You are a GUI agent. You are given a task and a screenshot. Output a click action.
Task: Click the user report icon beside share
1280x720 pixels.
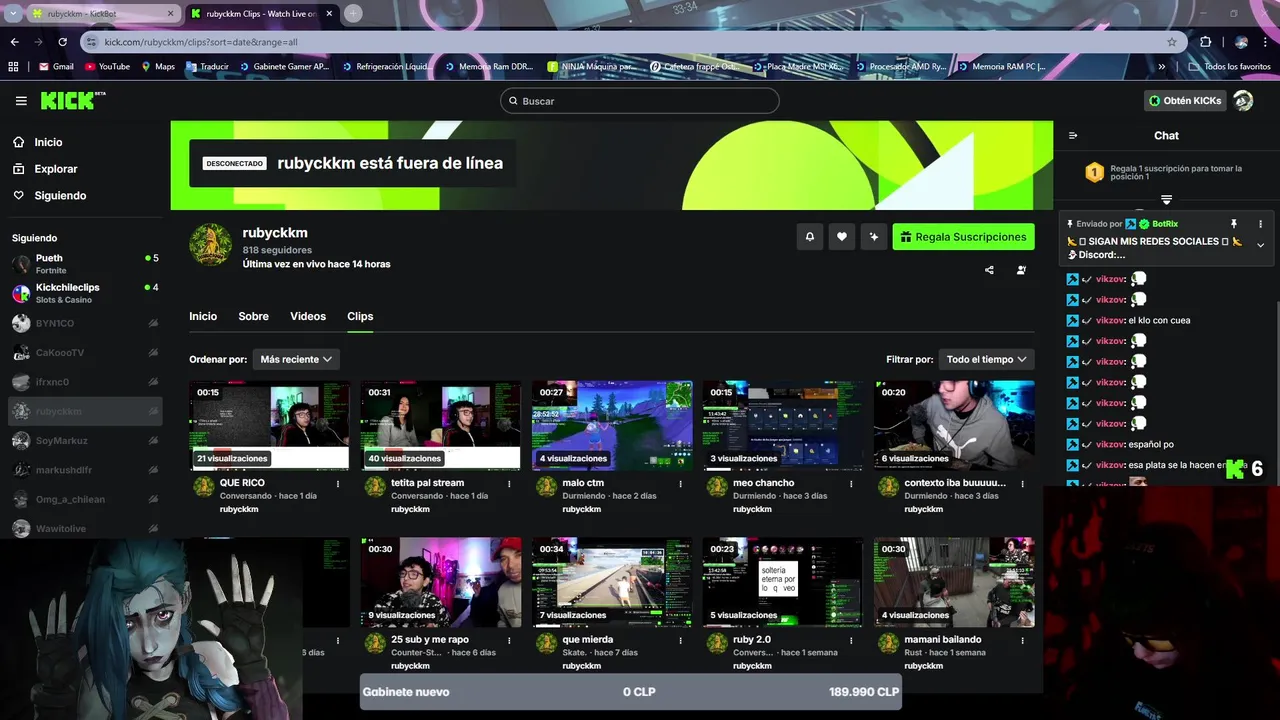(1021, 270)
